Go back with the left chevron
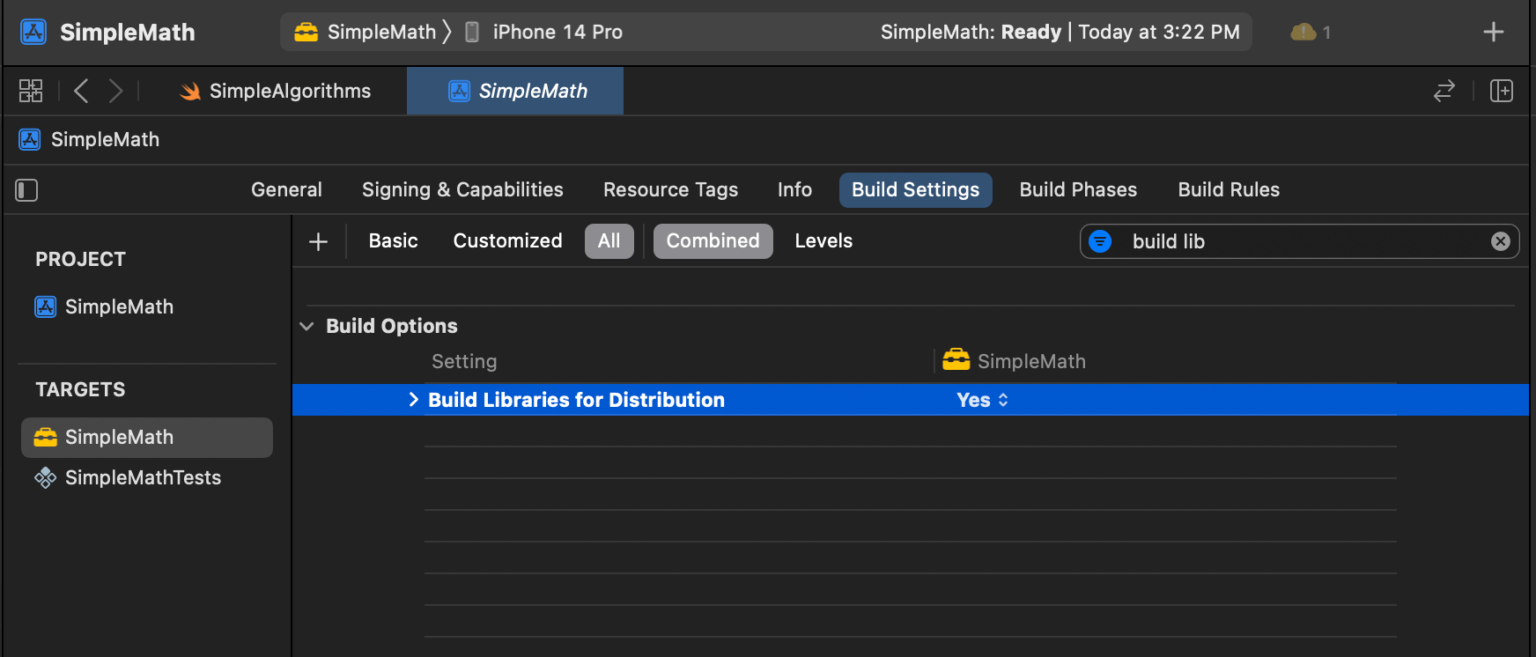 coord(82,91)
